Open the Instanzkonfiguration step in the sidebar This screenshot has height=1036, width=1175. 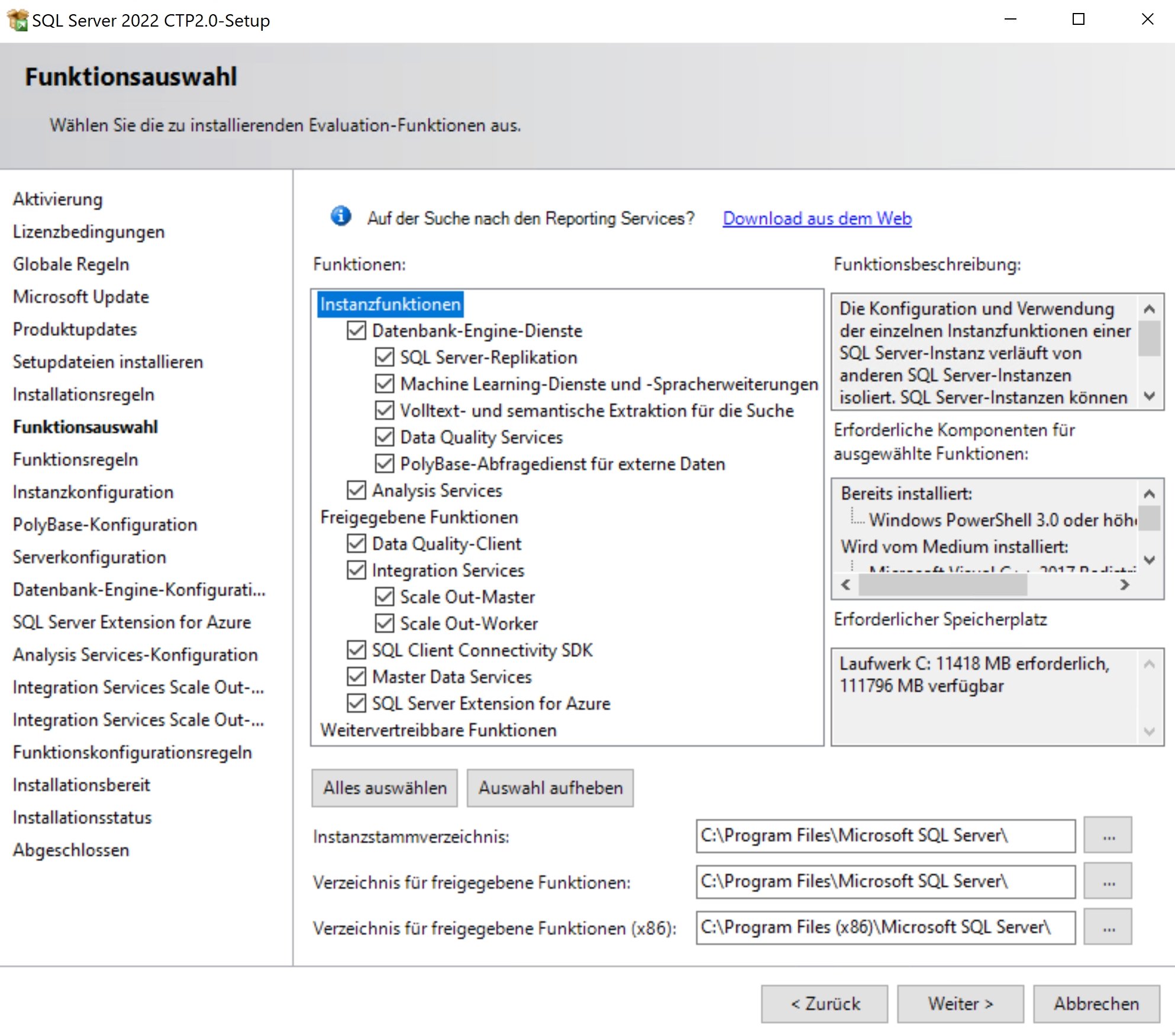(93, 492)
